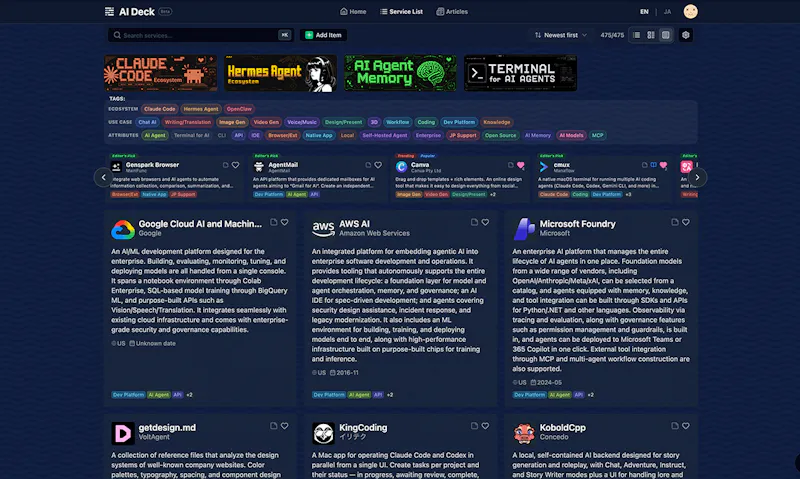
Task: Favorite the KingCoding card
Action: pos(485,425)
